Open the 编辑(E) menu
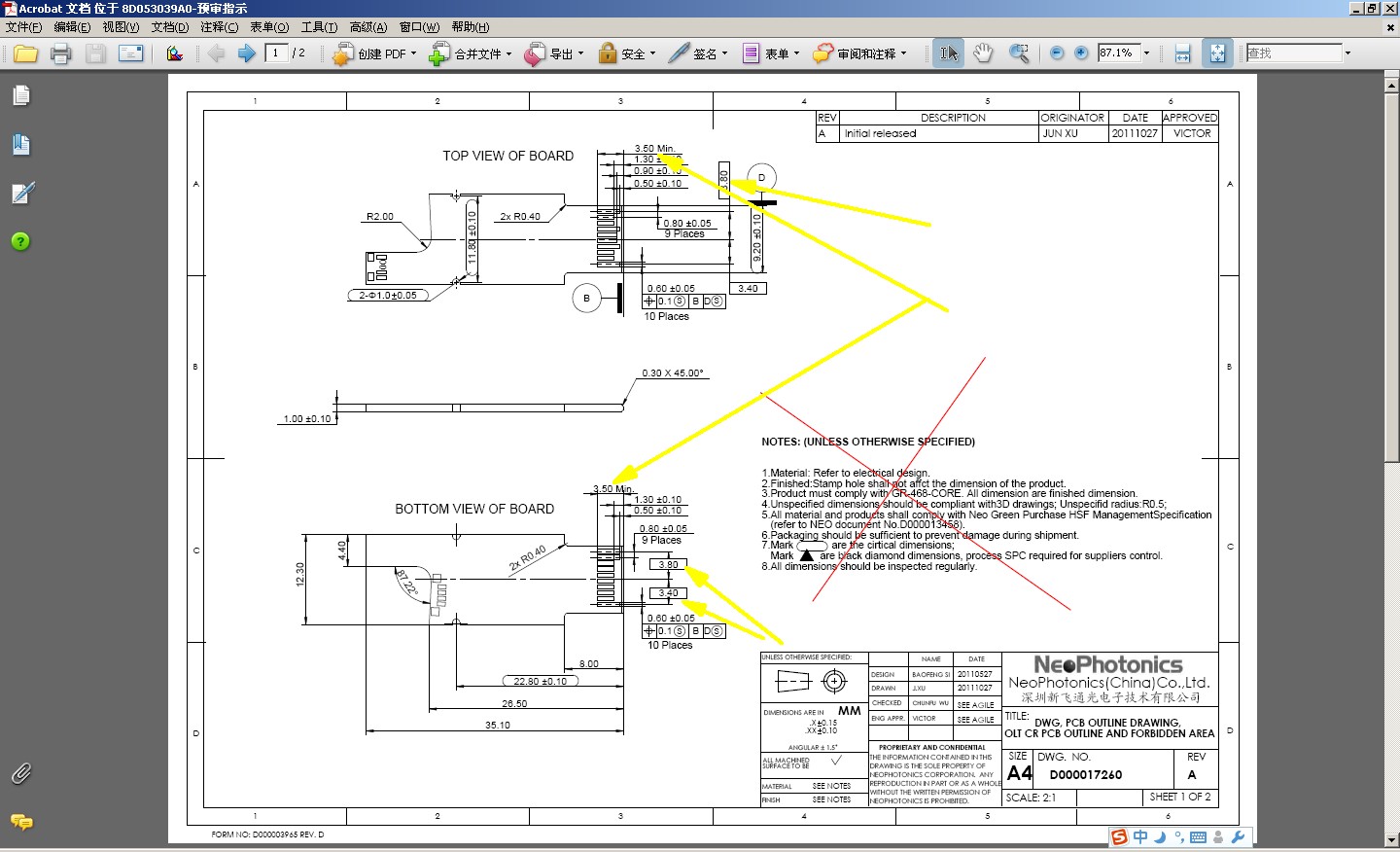Image resolution: width=1400 pixels, height=852 pixels. point(72,27)
